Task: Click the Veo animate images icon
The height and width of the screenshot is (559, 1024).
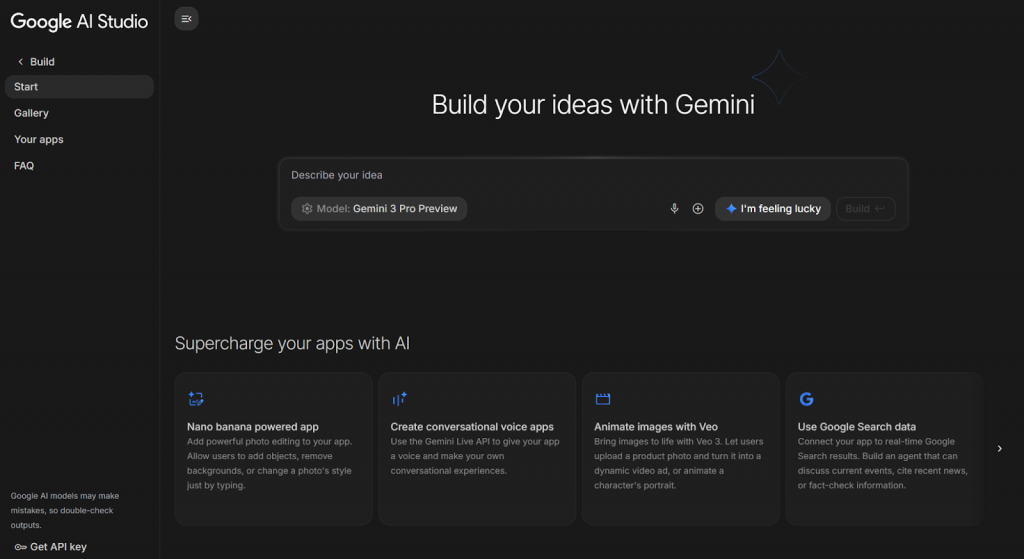Action: [x=603, y=399]
